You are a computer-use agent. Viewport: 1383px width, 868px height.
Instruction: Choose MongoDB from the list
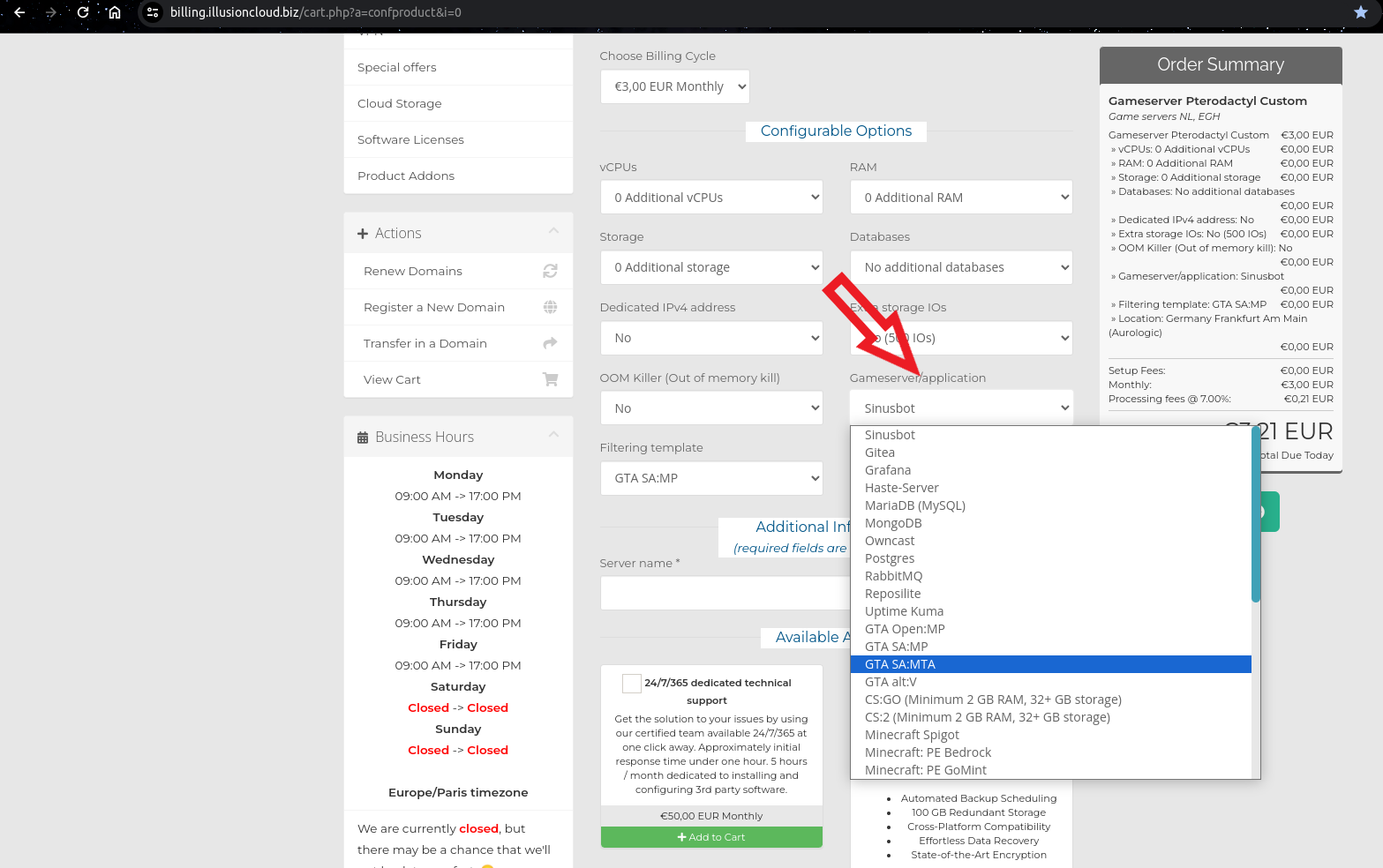(x=1050, y=523)
